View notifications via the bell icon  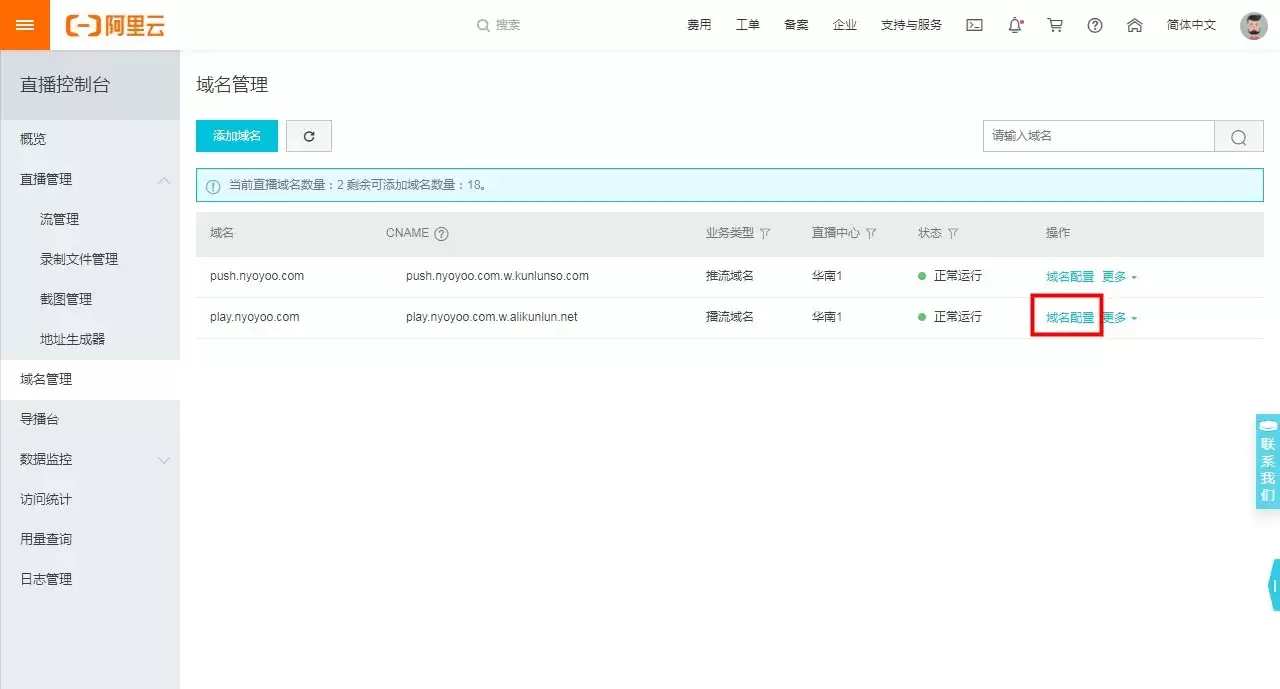pyautogui.click(x=1015, y=25)
